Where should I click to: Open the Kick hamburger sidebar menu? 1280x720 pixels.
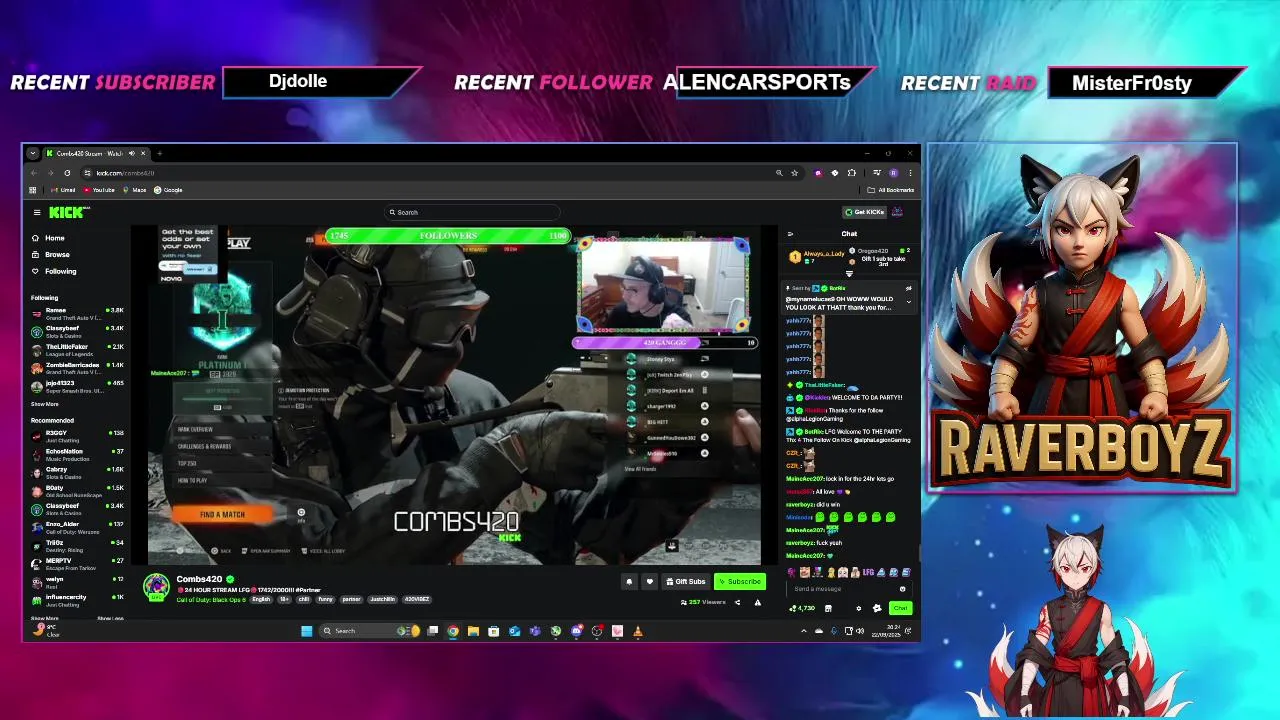37,212
